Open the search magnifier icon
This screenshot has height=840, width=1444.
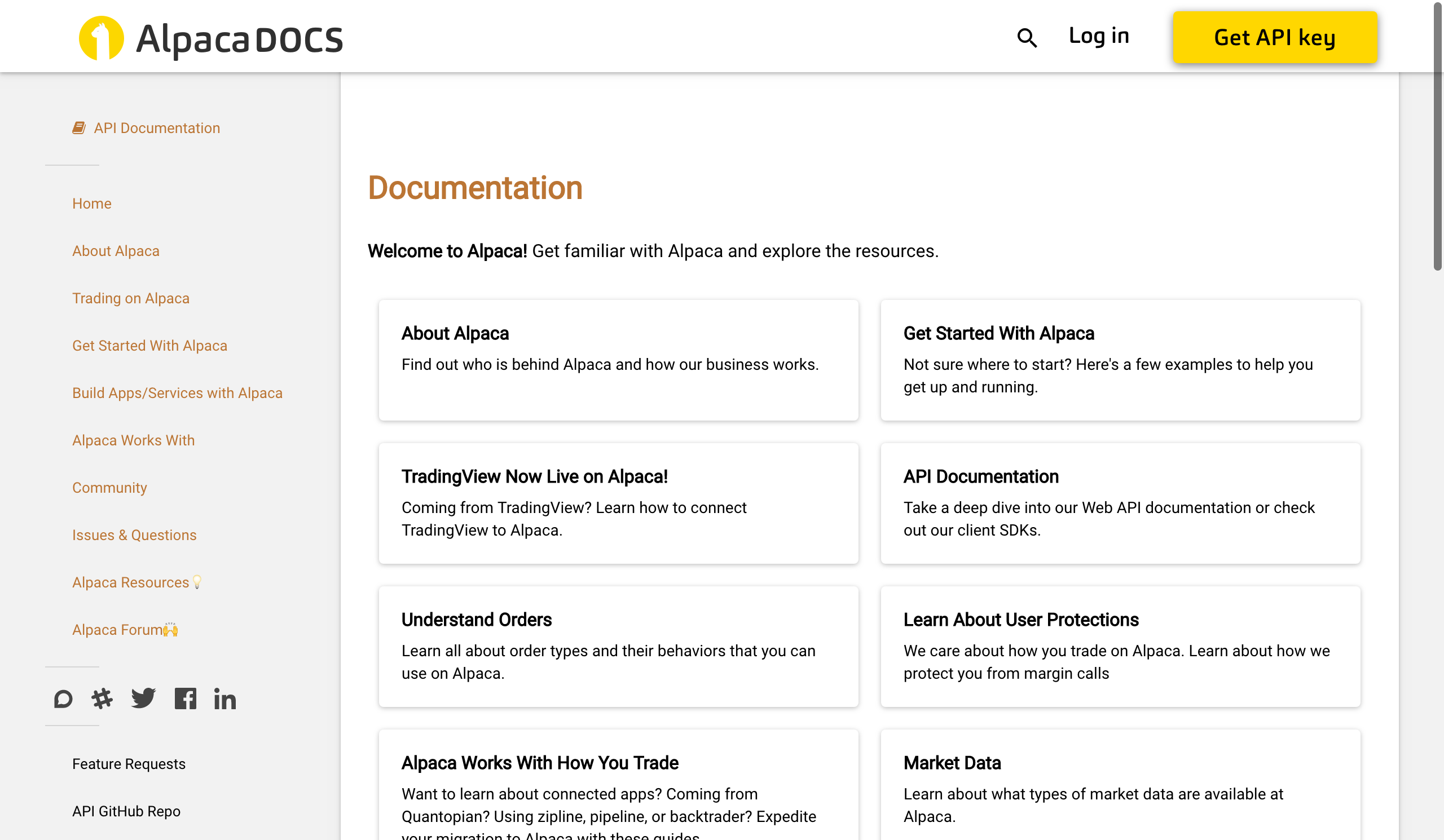[1027, 38]
